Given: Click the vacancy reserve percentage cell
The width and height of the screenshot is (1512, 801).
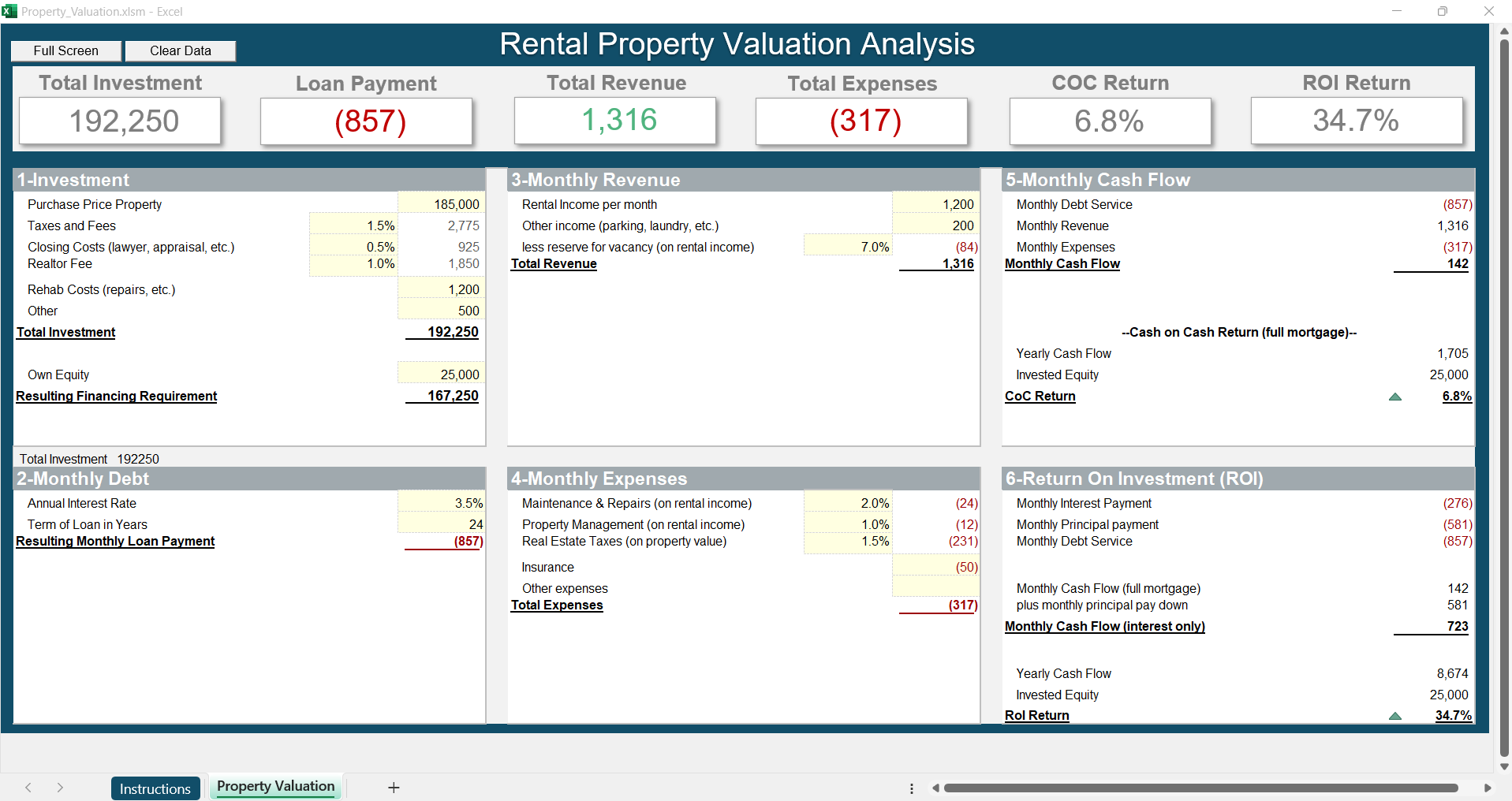Looking at the screenshot, I should click(848, 247).
